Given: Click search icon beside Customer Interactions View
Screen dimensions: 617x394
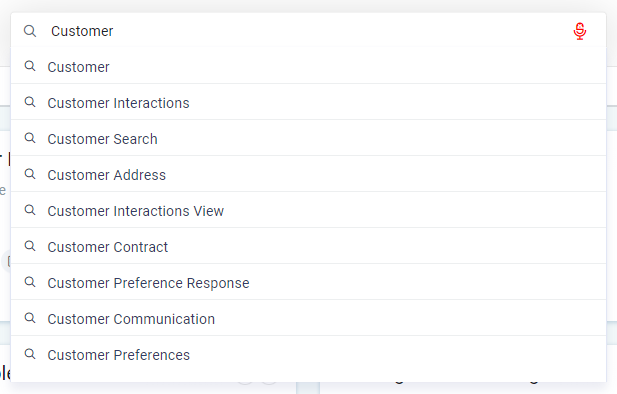Looking at the screenshot, I should pyautogui.click(x=30, y=210).
